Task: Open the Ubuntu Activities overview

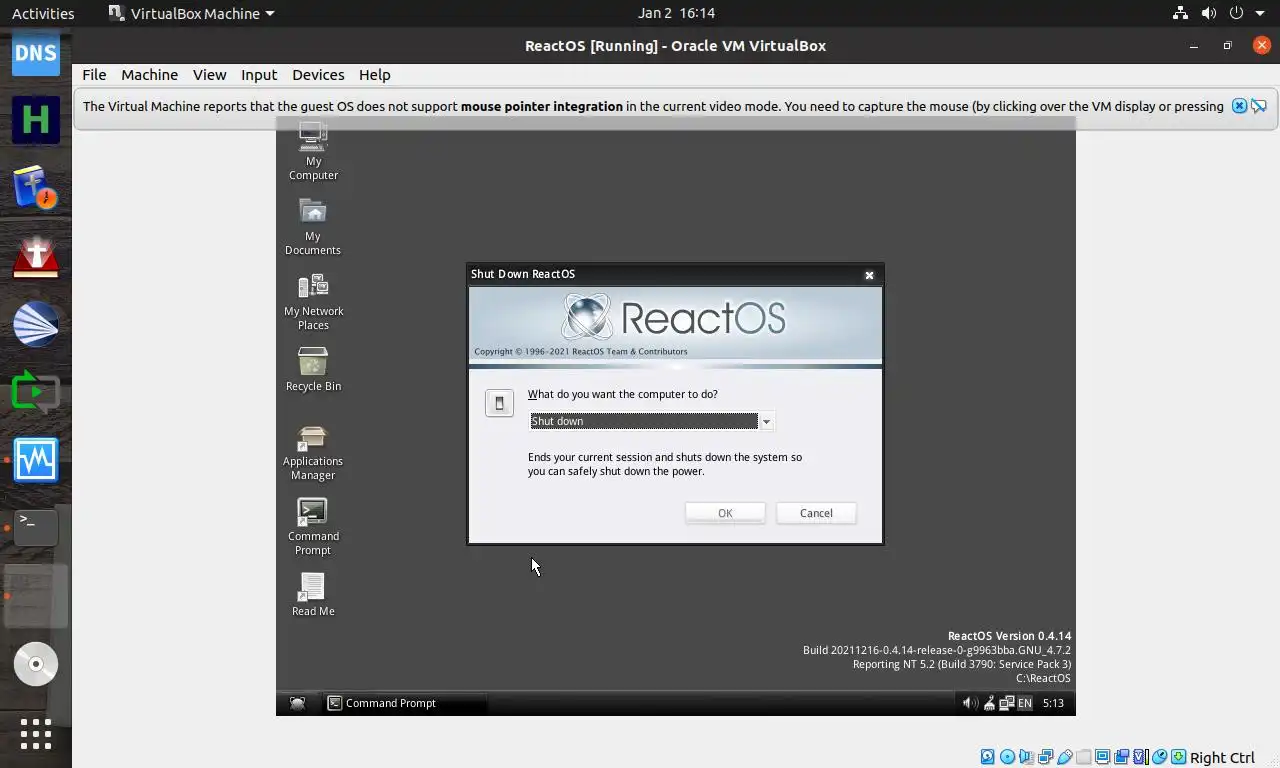Action: pos(43,13)
